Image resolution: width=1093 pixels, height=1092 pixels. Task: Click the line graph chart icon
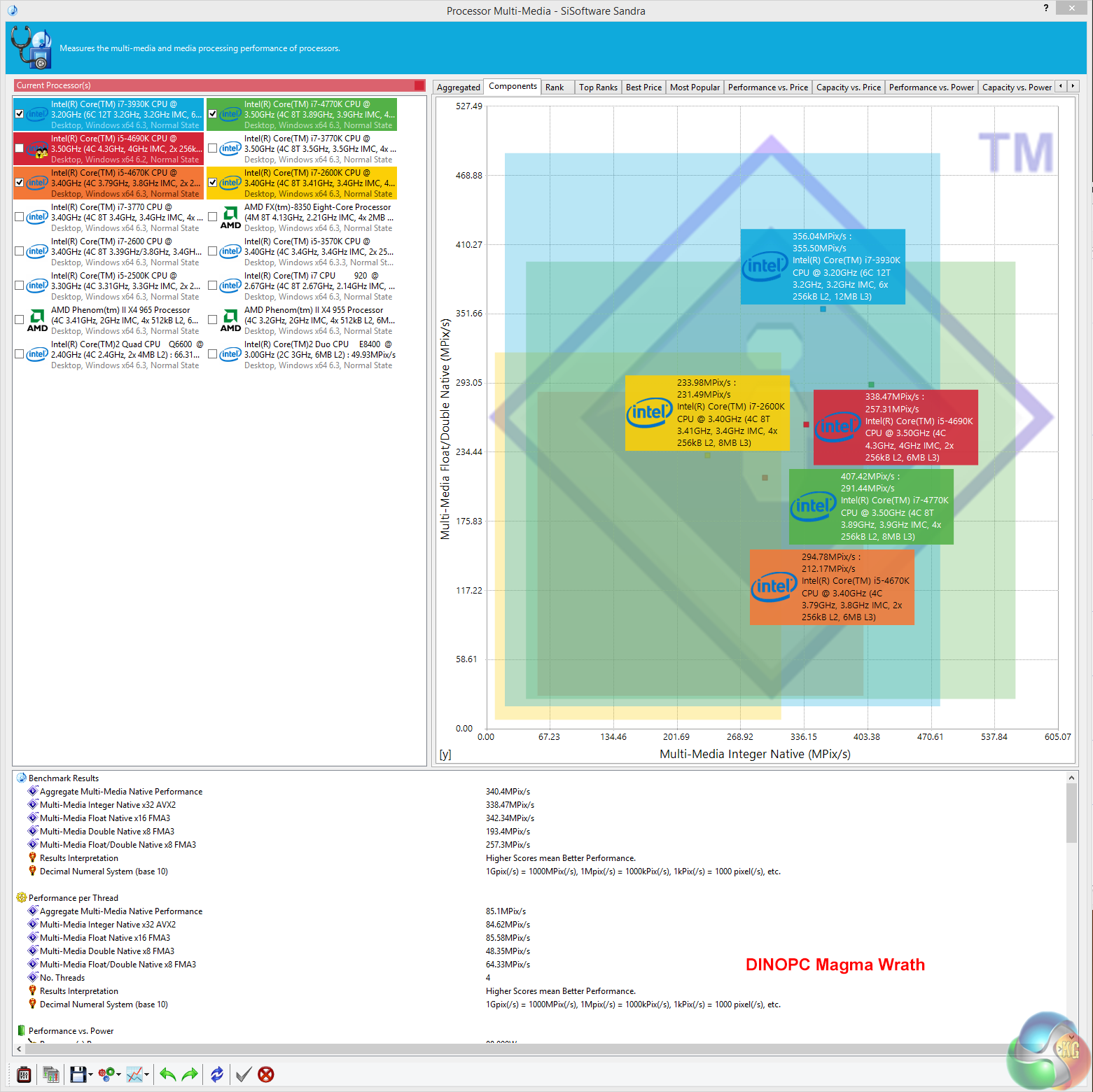134,1074
